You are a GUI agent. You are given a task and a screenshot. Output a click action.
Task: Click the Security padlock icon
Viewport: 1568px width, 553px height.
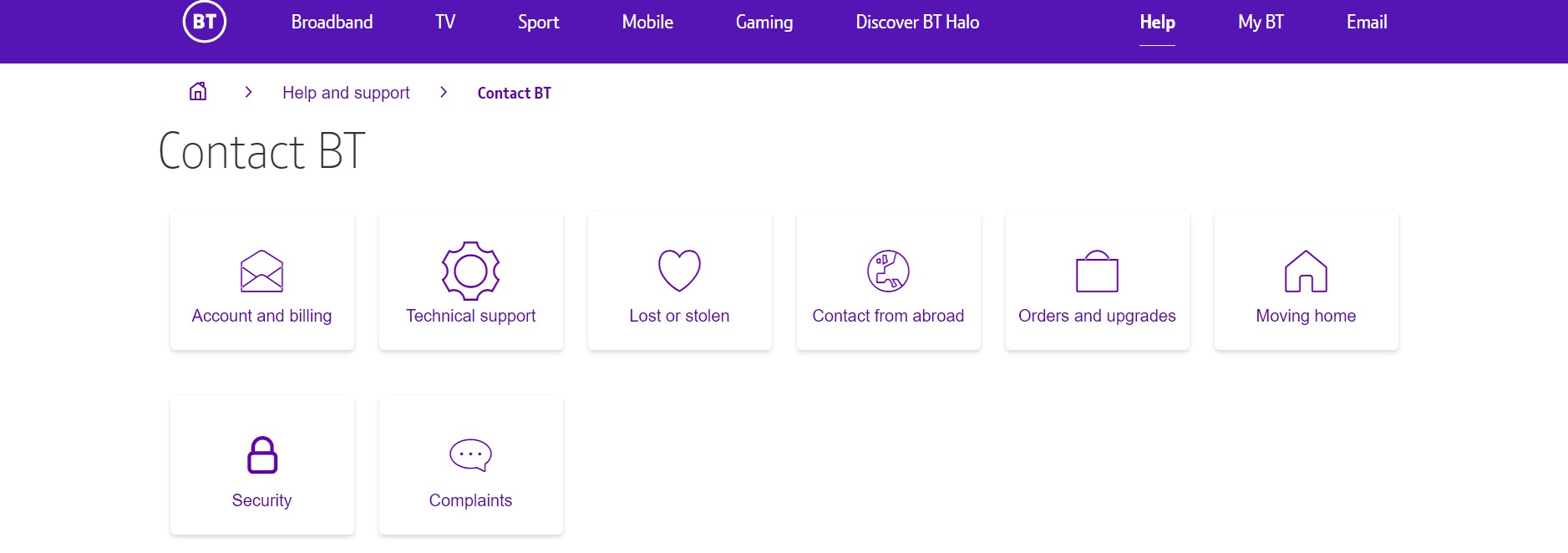[x=261, y=455]
